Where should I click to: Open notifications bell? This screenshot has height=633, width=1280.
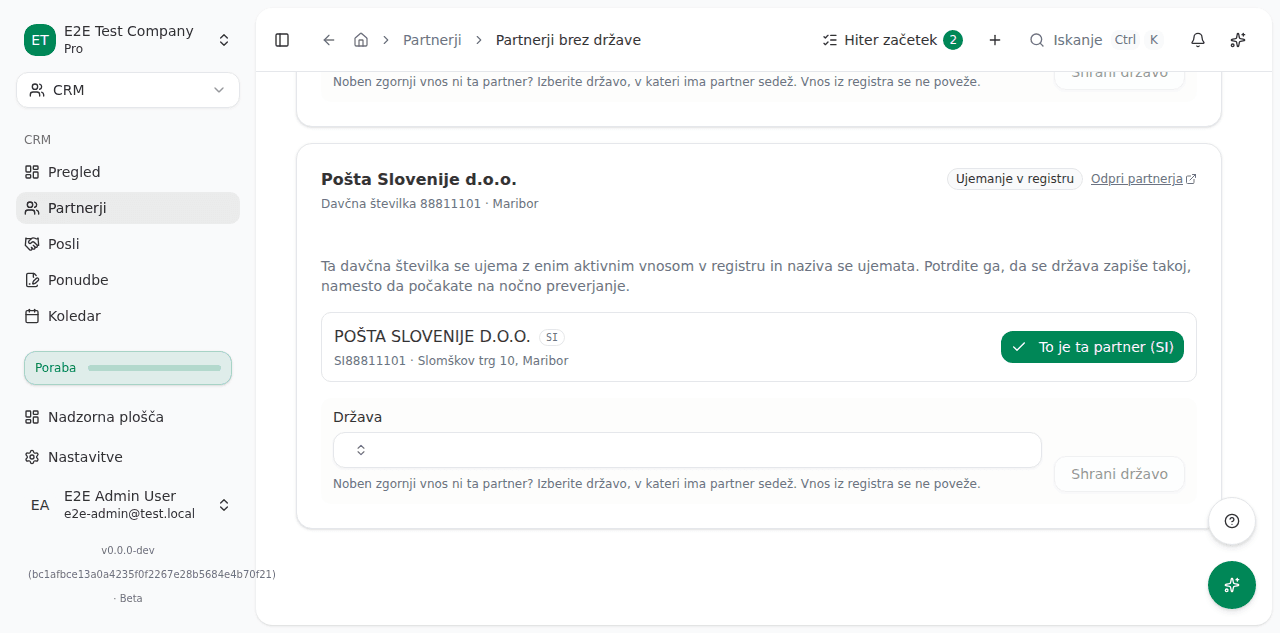(1198, 40)
